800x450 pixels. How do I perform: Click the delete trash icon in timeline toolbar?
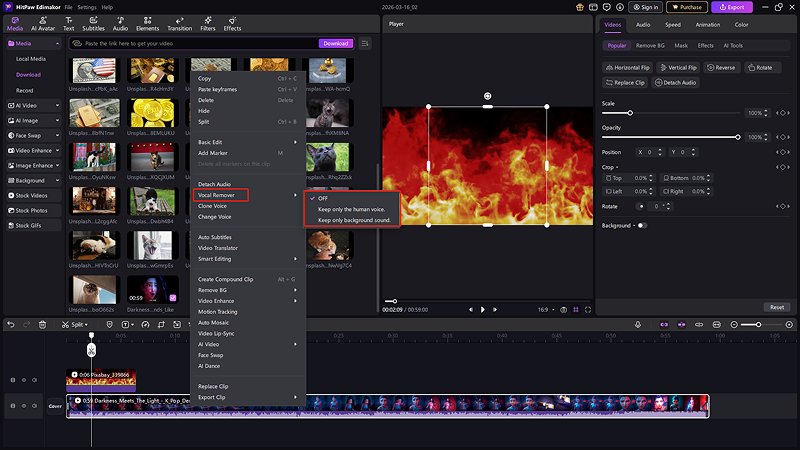(42, 324)
